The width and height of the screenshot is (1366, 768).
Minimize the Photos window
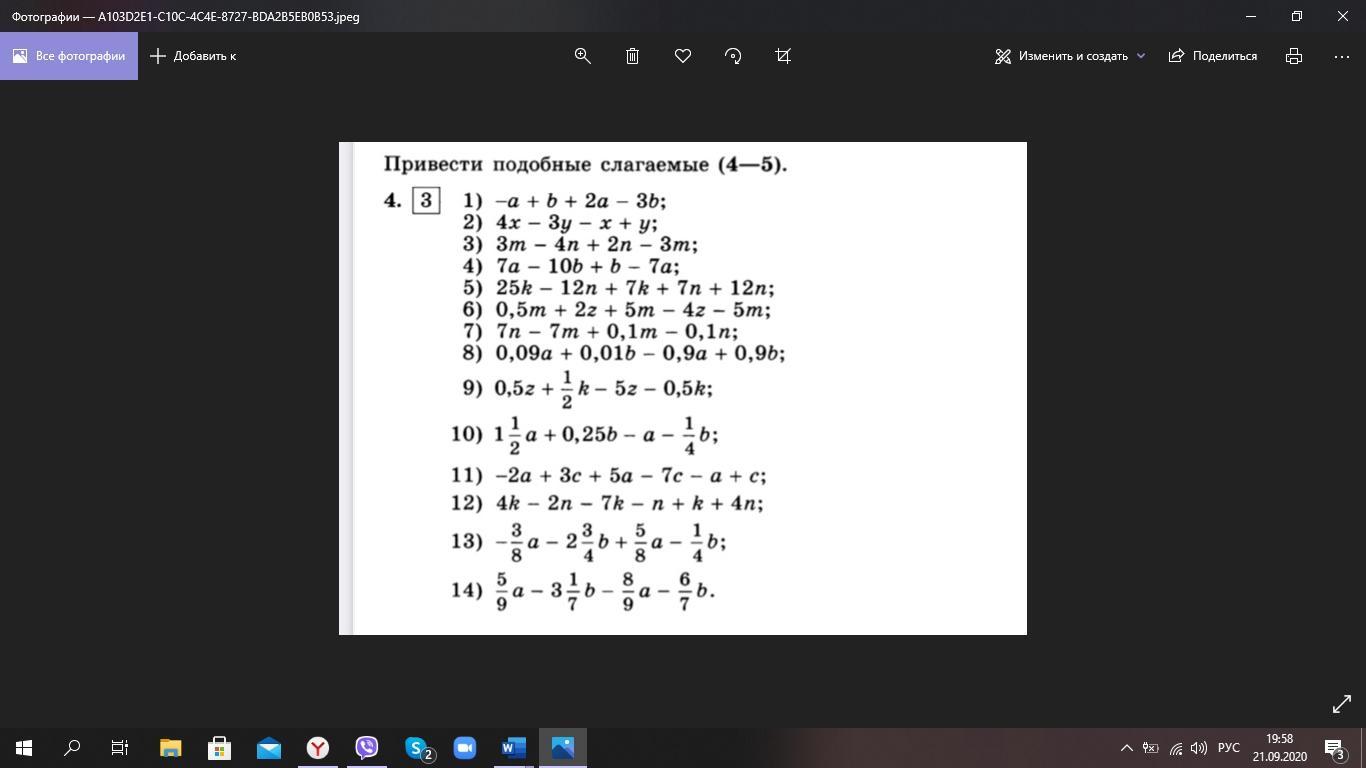[1251, 16]
